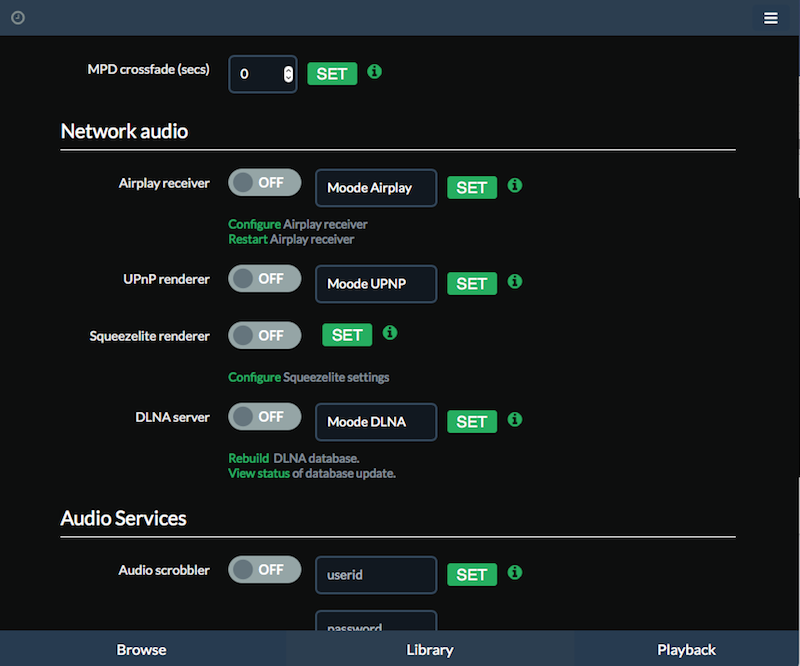Adjust the MPD crossfade stepper arrows
The width and height of the screenshot is (800, 666).
pos(288,74)
